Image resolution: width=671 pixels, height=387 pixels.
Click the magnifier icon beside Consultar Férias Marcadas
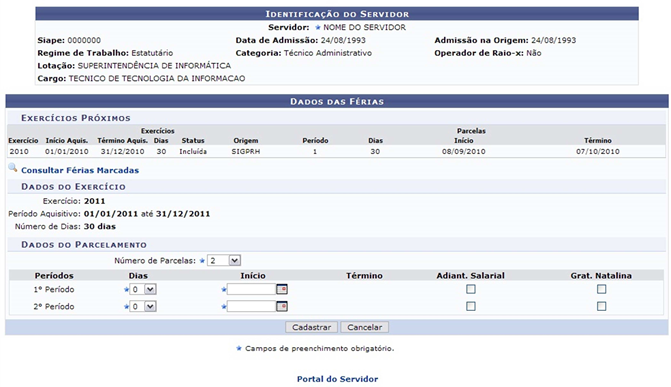pyautogui.click(x=13, y=168)
